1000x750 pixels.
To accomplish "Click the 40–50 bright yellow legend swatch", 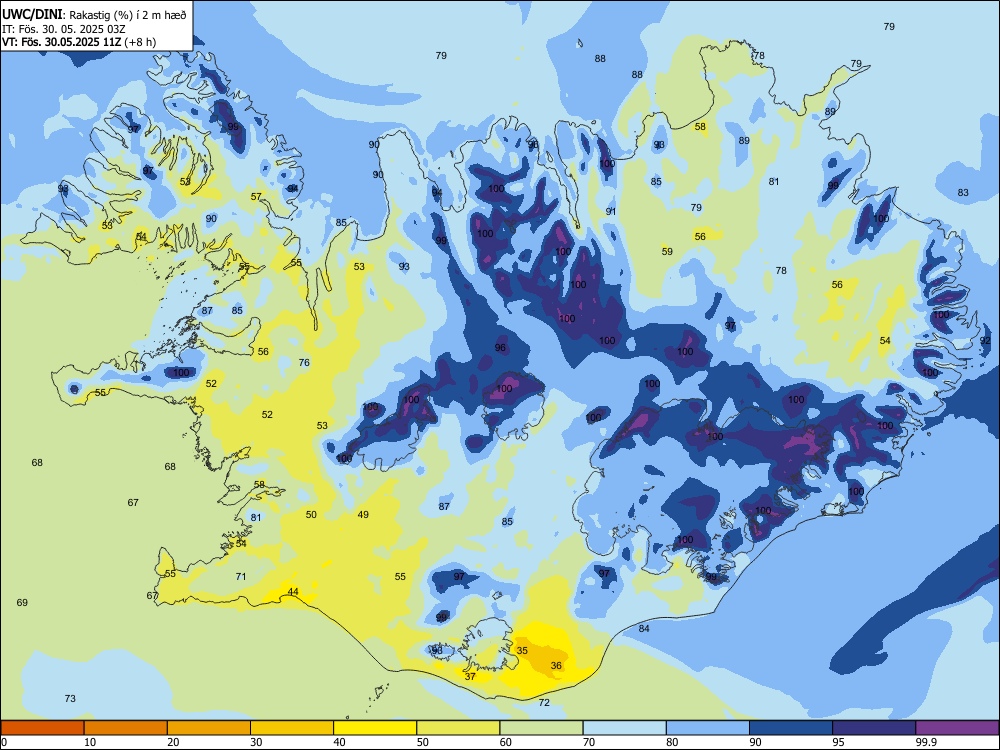I will [375, 728].
